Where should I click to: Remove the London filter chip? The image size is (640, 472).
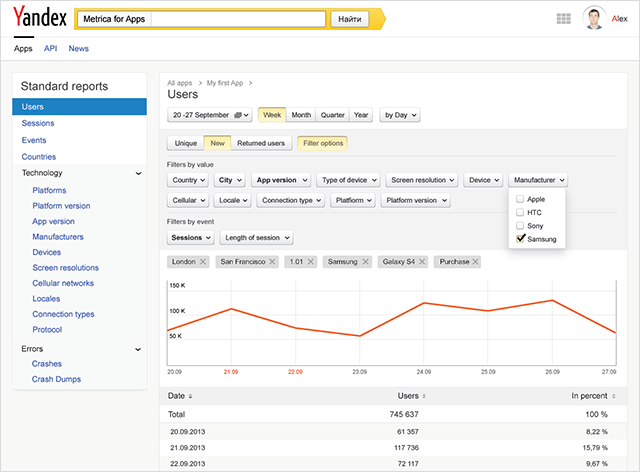pos(203,261)
